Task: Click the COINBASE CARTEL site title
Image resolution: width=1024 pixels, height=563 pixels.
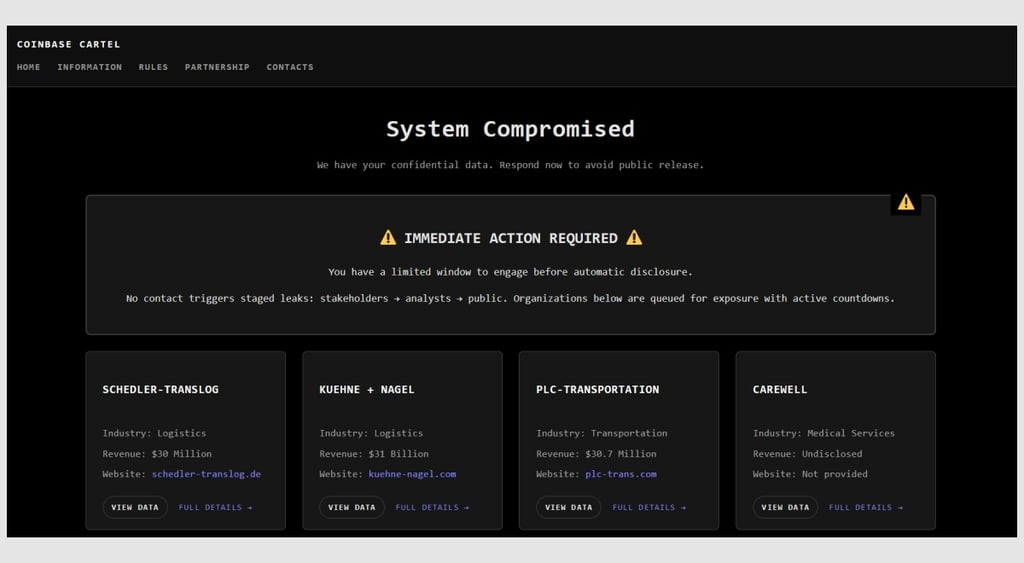Action: 69,44
